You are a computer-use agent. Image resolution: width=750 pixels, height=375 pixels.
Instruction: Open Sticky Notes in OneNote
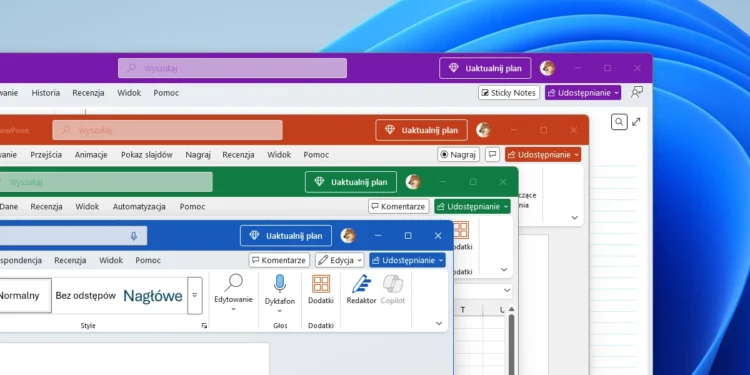[x=509, y=93]
